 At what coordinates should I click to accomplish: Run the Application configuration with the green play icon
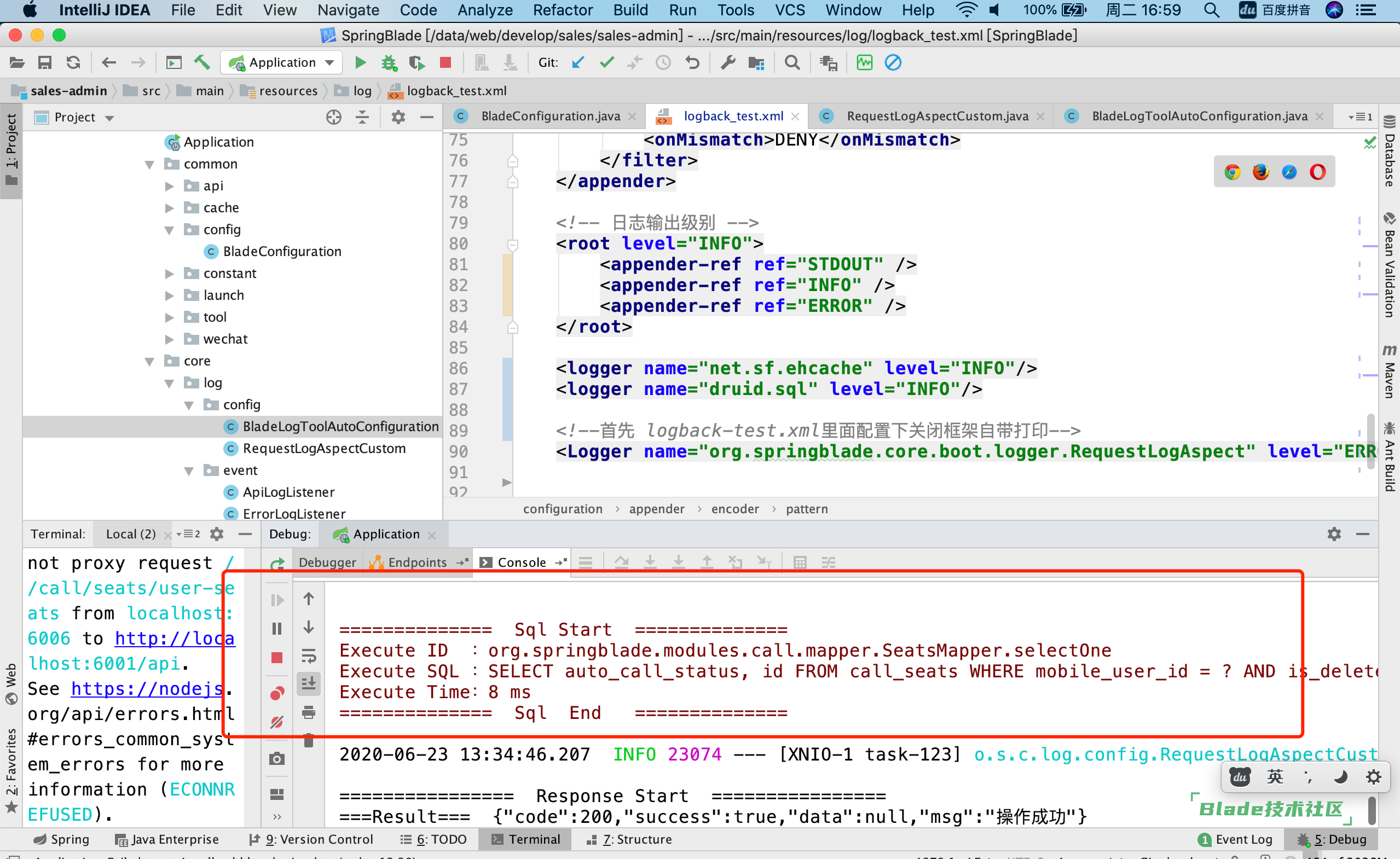(360, 62)
